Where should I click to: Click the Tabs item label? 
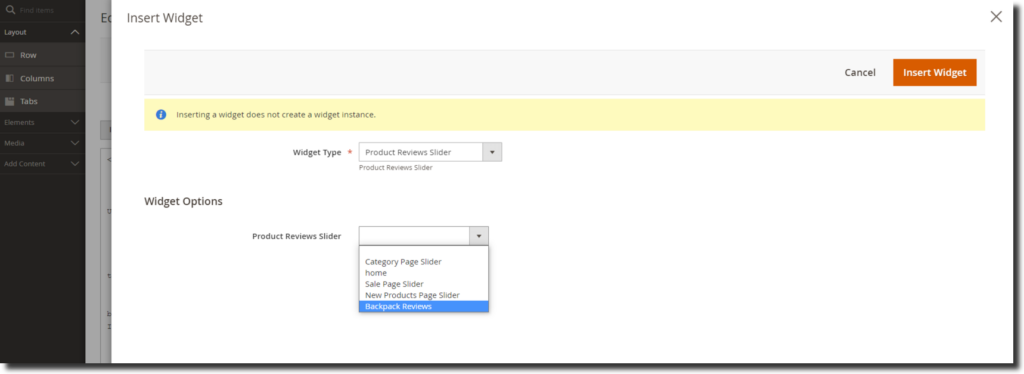[x=29, y=101]
